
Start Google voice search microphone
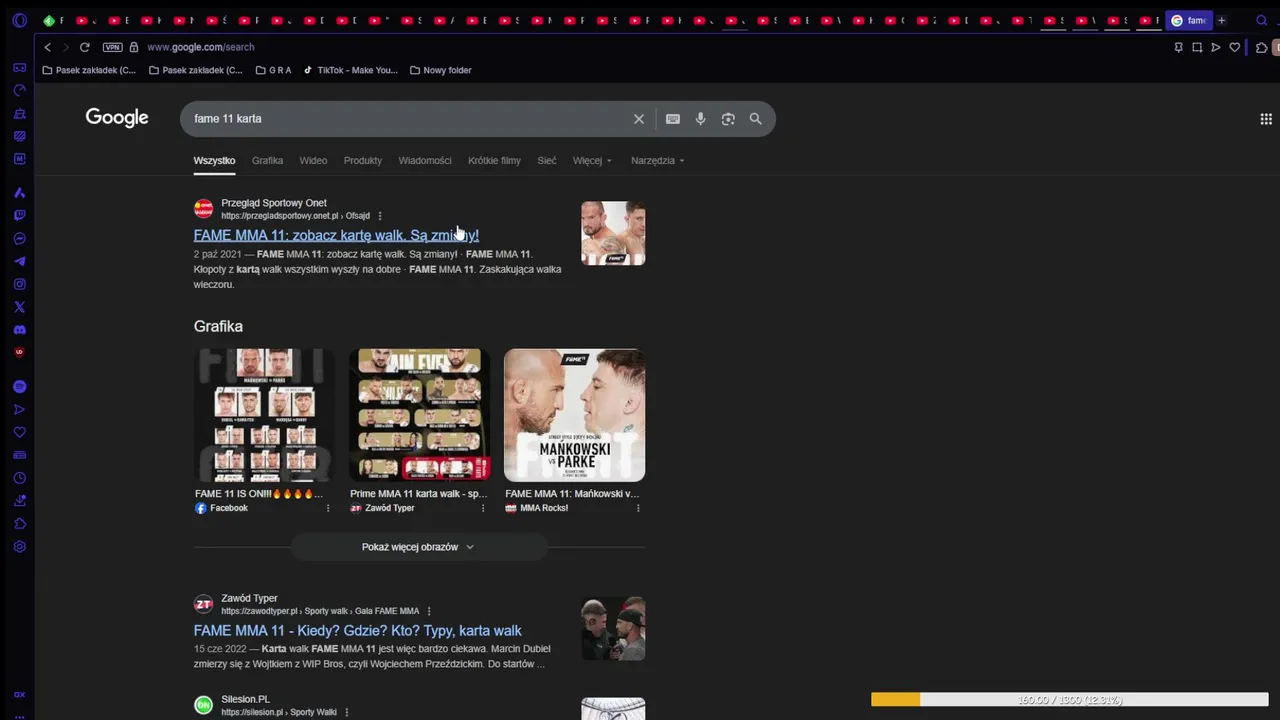(x=700, y=119)
